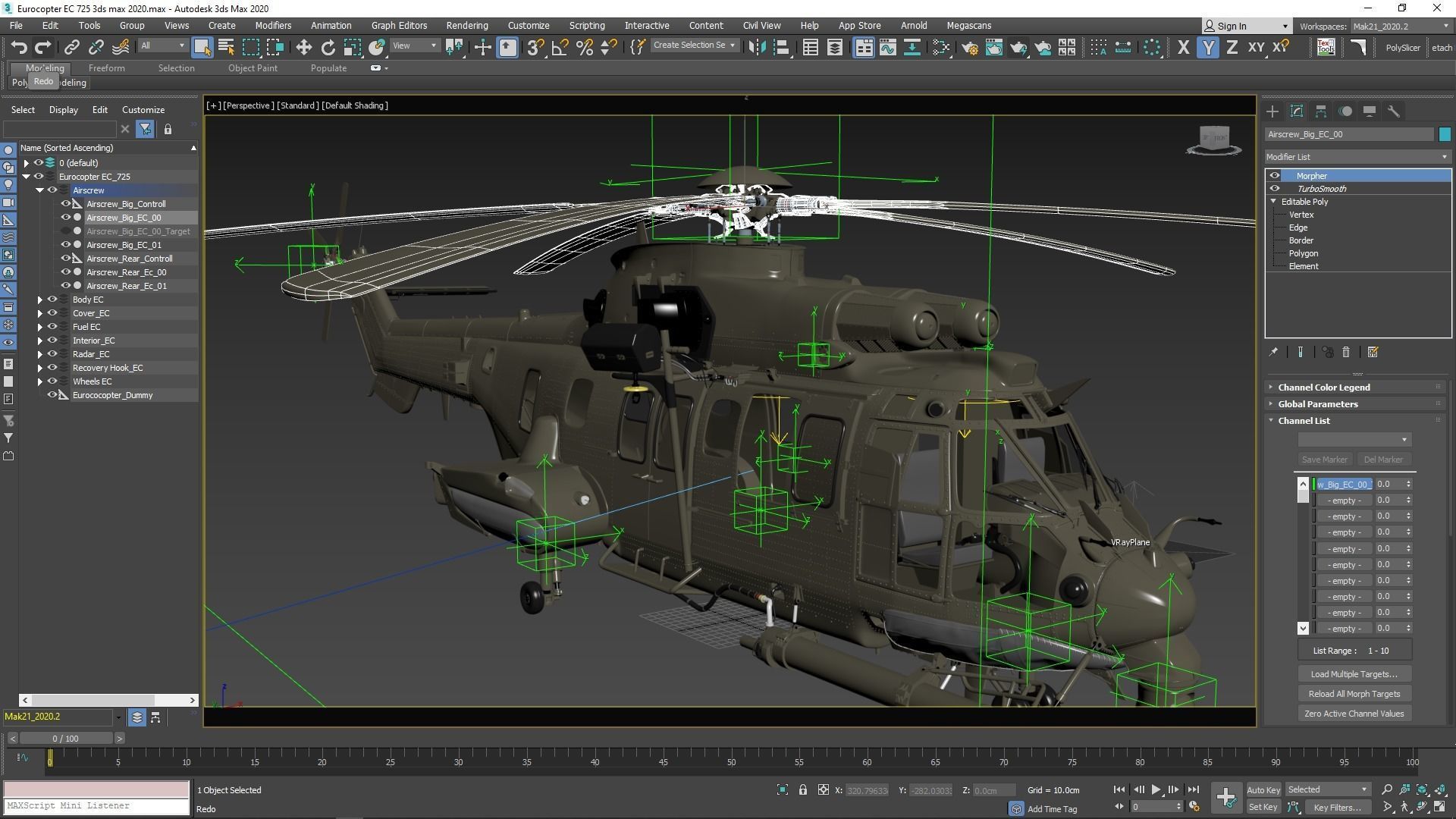The width and height of the screenshot is (1456, 819).
Task: Click the Remove Modifier trash icon
Action: [x=1346, y=353]
